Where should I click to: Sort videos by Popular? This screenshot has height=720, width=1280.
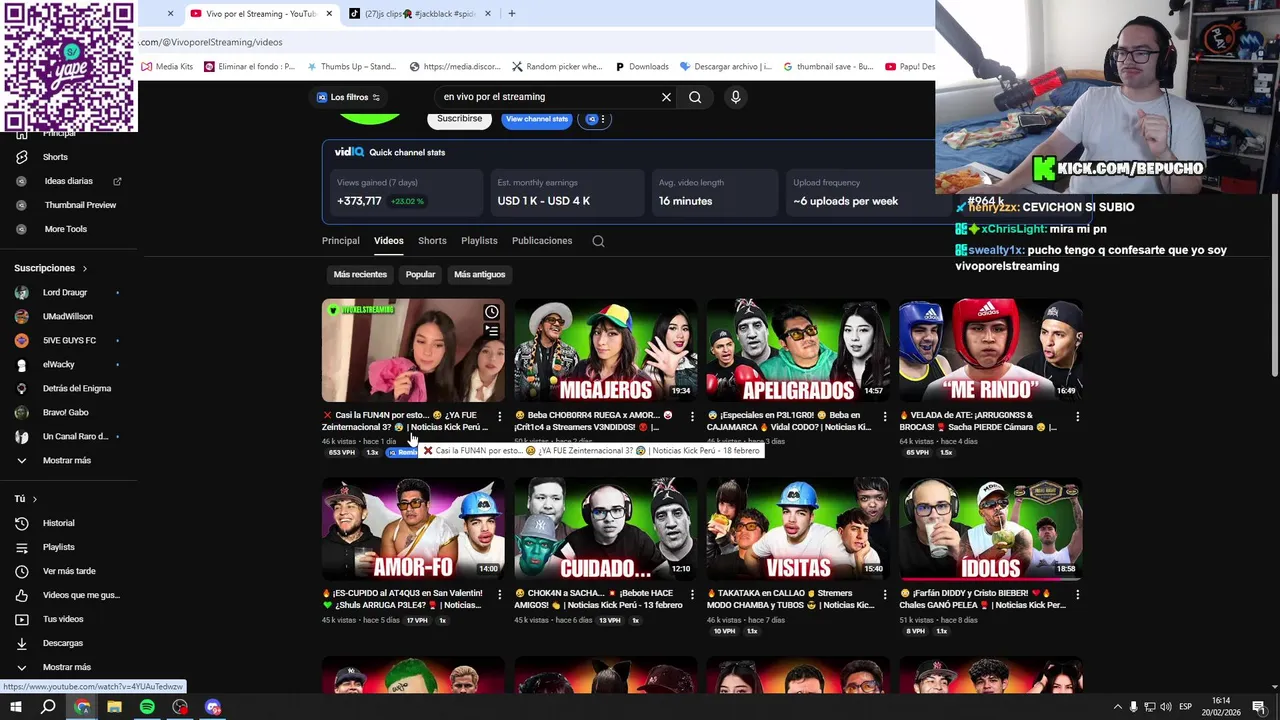pos(421,275)
